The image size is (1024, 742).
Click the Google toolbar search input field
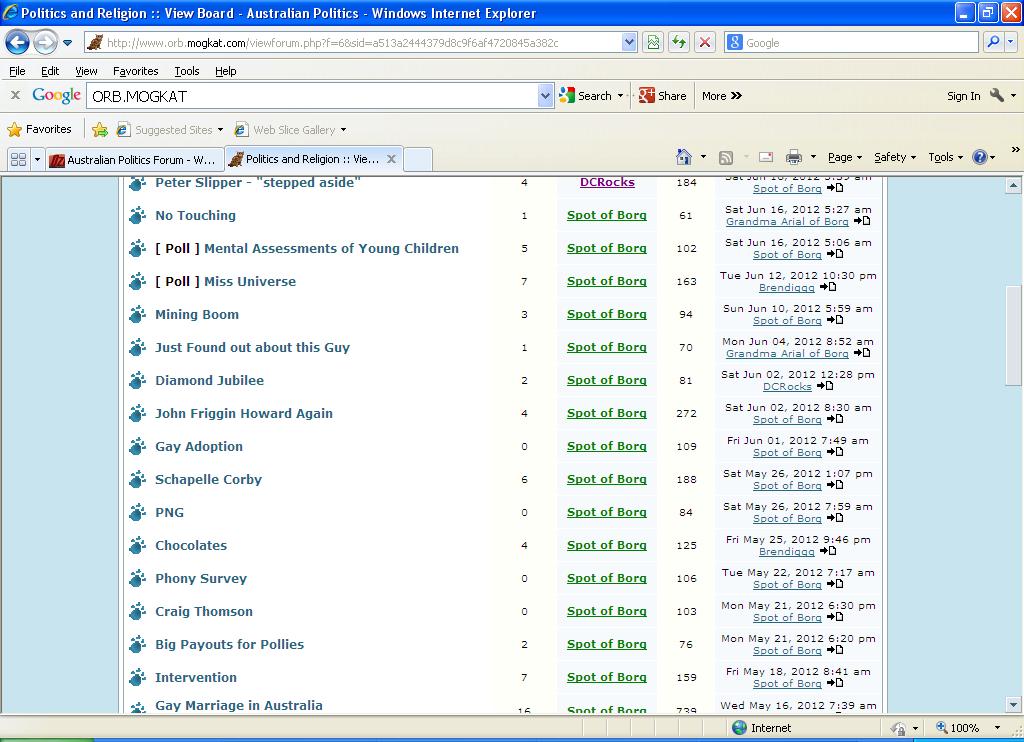coord(312,96)
